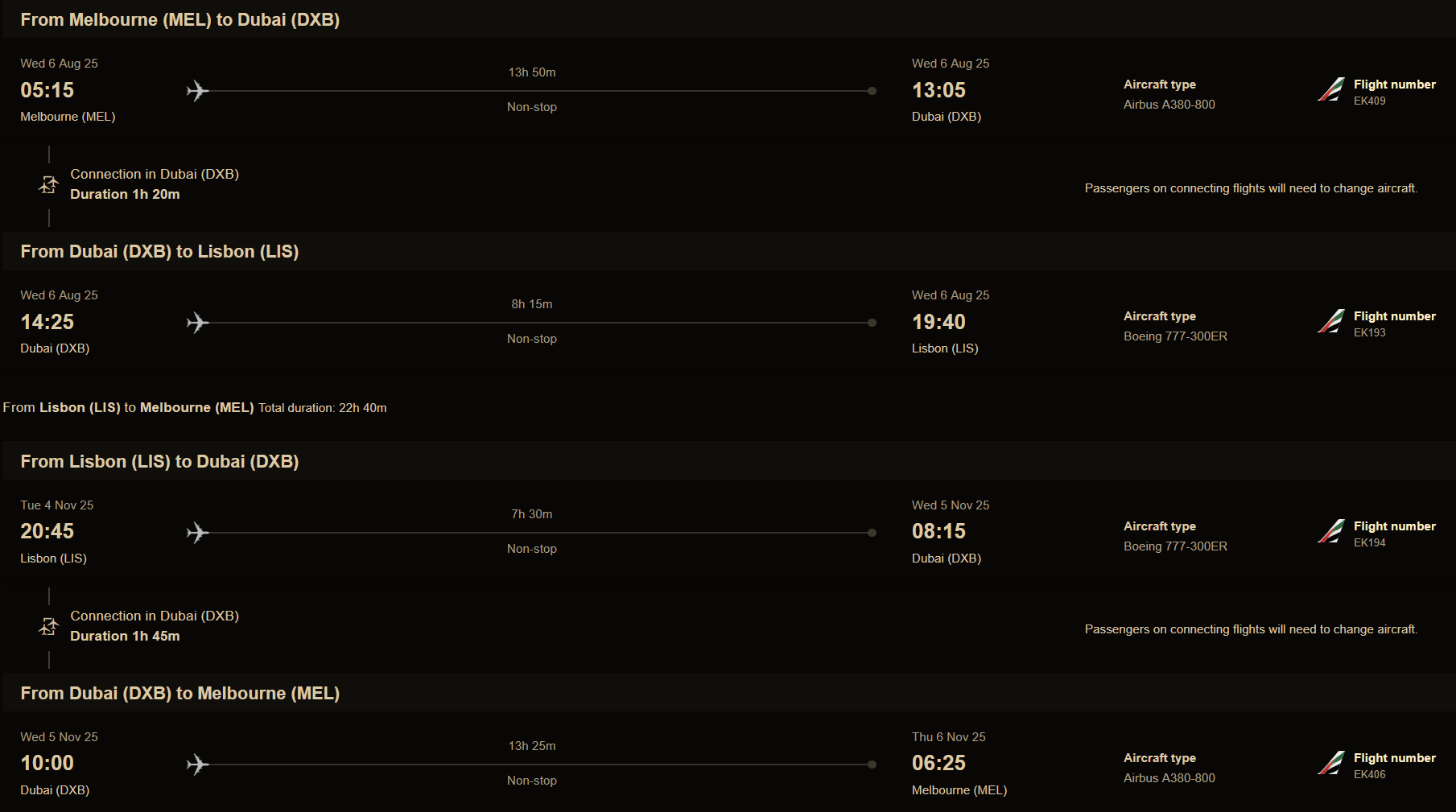
Task: Click the connection icon for the 1h 20m layover
Action: pyautogui.click(x=49, y=185)
